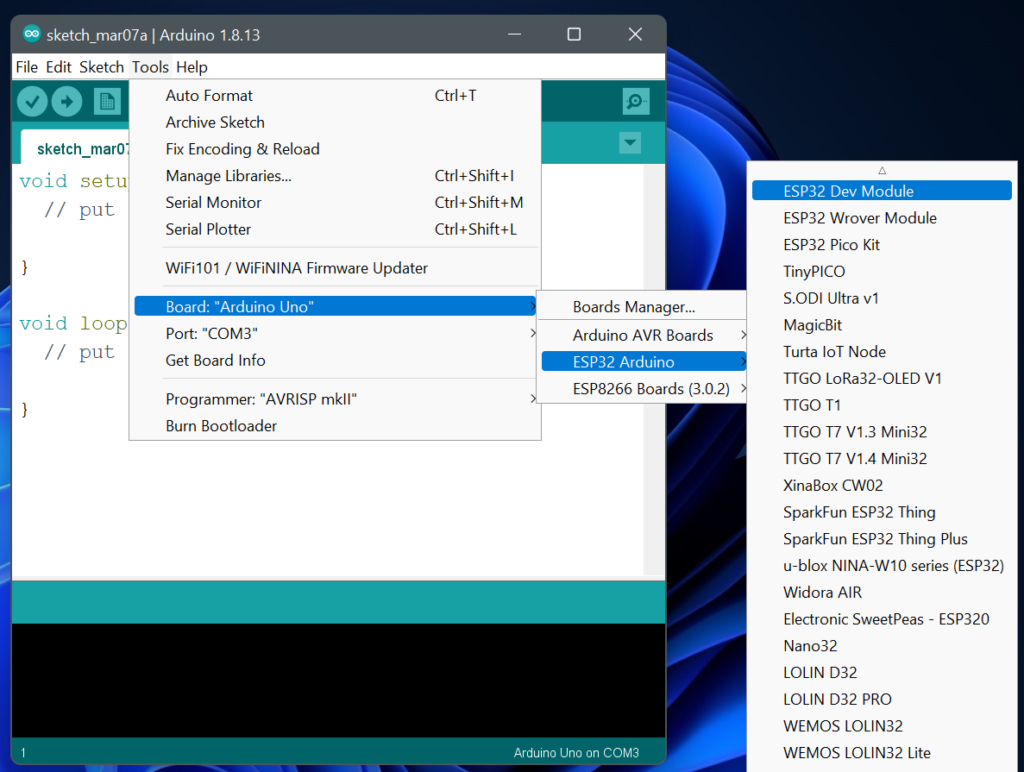The width and height of the screenshot is (1024, 772).
Task: Select XinaBox CW02 board
Action: pyautogui.click(x=882, y=485)
